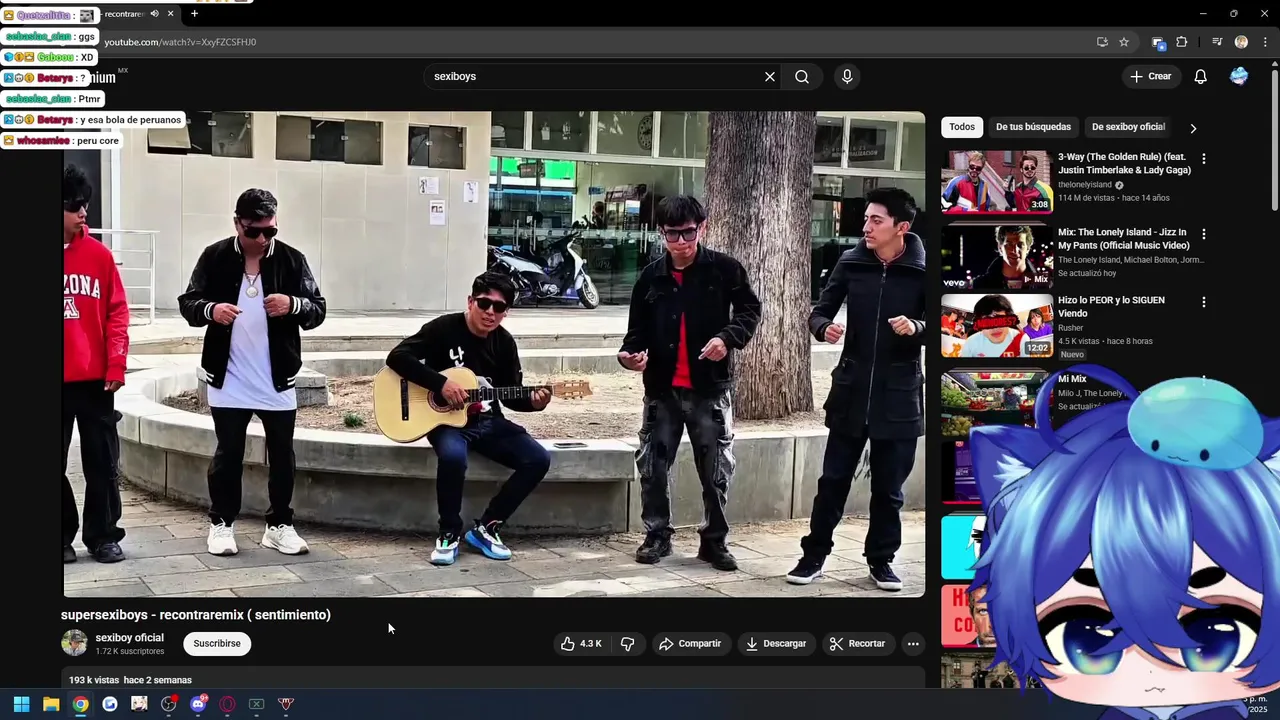This screenshot has height=720, width=1280.
Task: Click the thelonelyisland channel name
Action: 1085,185
